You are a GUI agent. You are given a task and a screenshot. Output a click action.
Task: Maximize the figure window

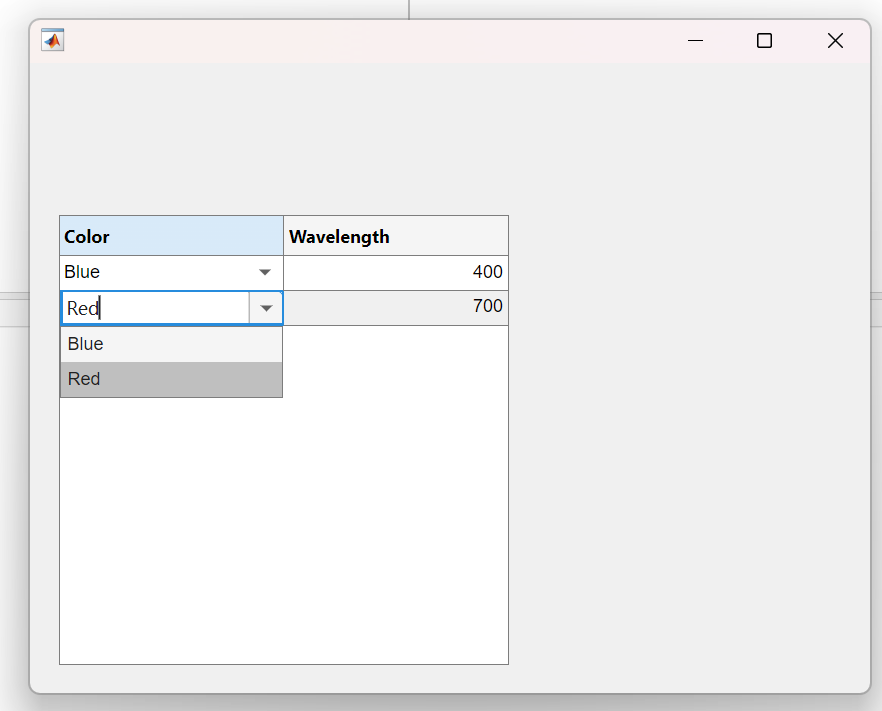(764, 40)
